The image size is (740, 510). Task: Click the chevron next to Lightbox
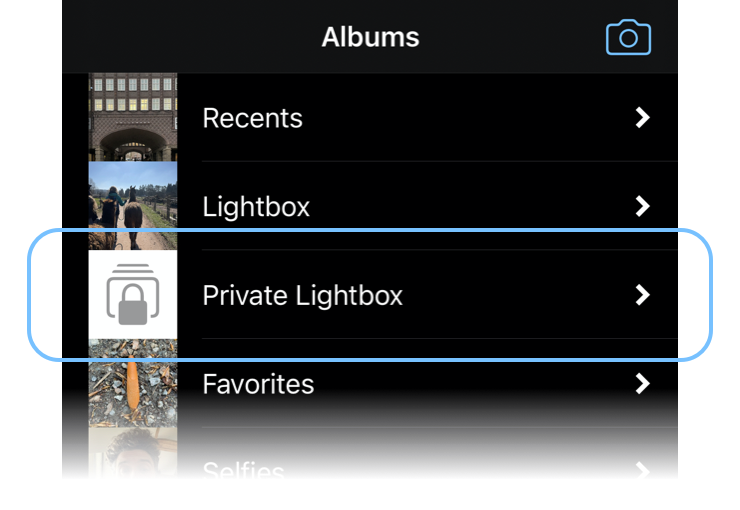pos(643,207)
